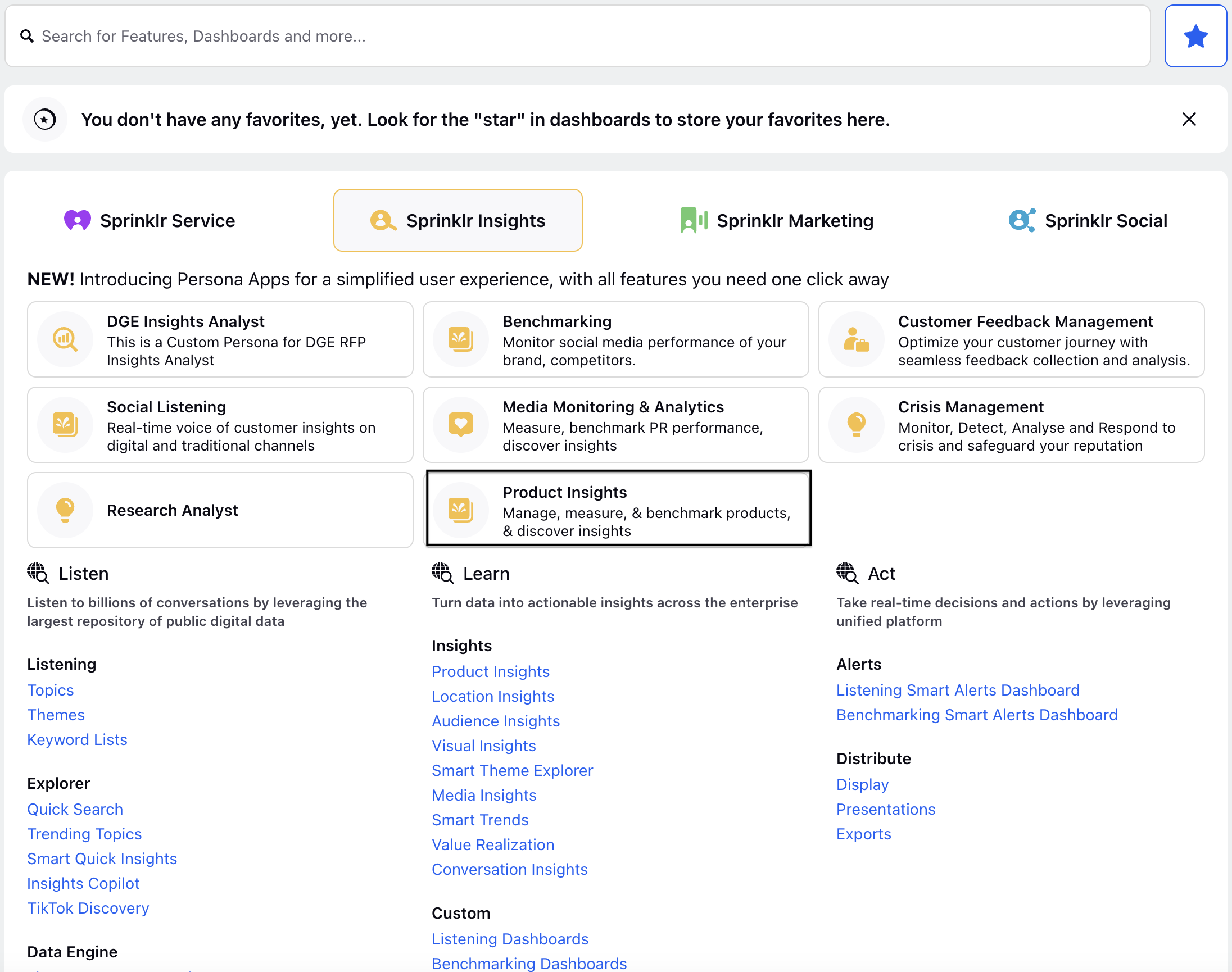Open Trending Topics
This screenshot has width=1232, height=972.
pyautogui.click(x=85, y=834)
